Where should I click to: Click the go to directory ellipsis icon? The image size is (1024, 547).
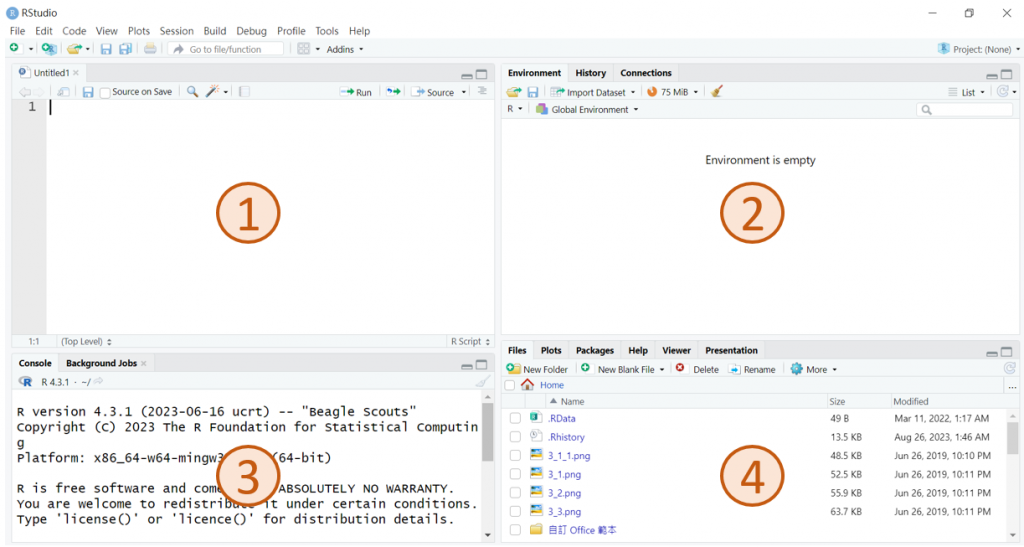pos(1012,386)
